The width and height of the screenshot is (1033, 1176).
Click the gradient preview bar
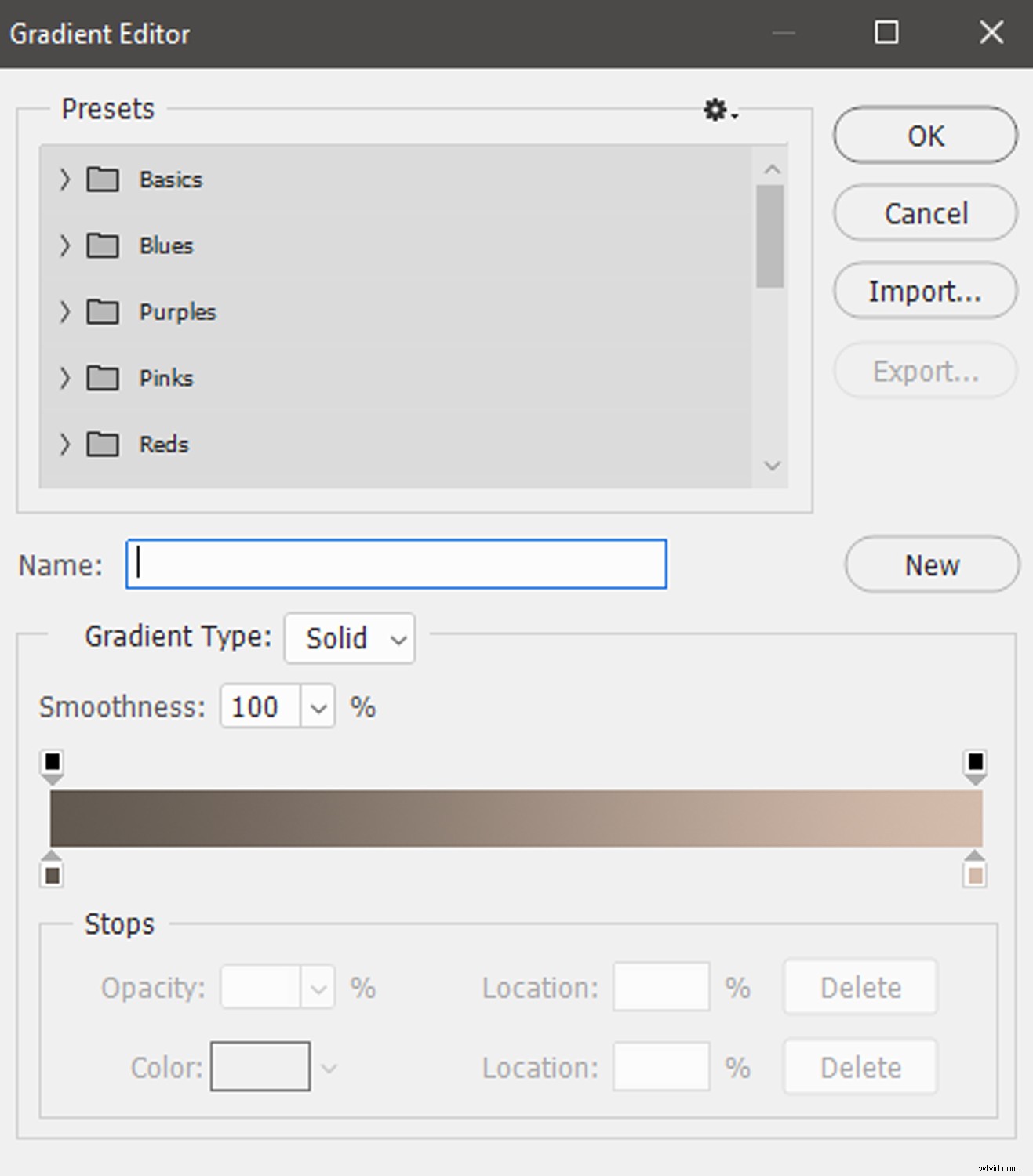(x=516, y=818)
